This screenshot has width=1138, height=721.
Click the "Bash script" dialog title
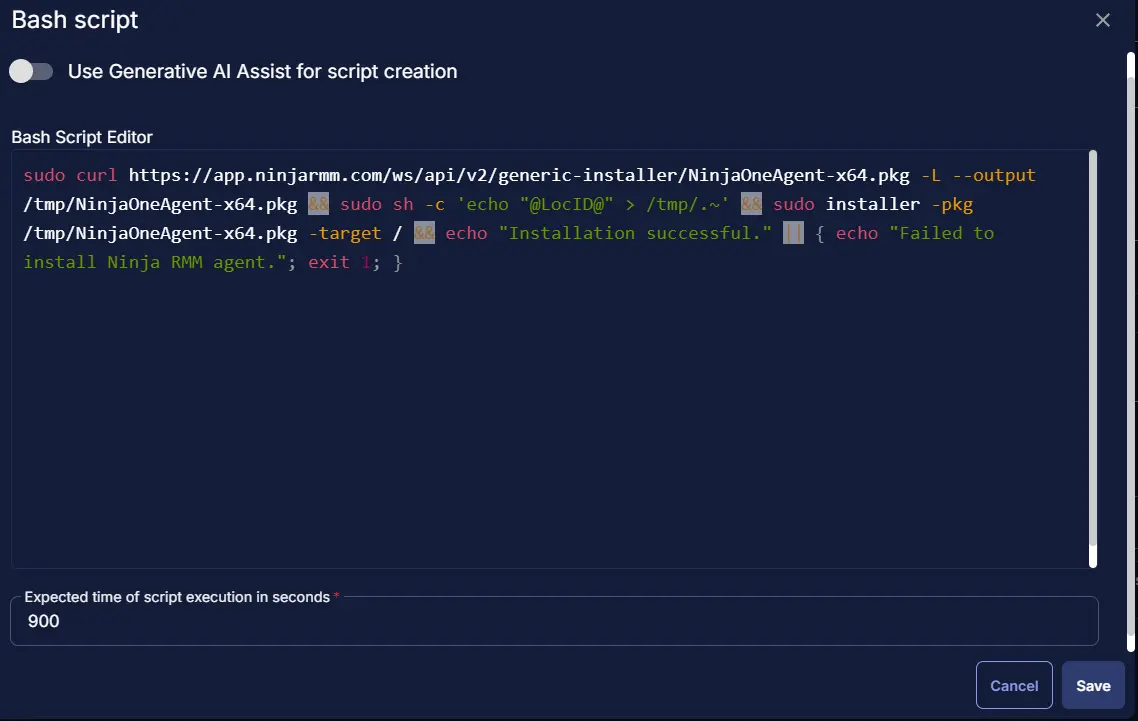75,20
